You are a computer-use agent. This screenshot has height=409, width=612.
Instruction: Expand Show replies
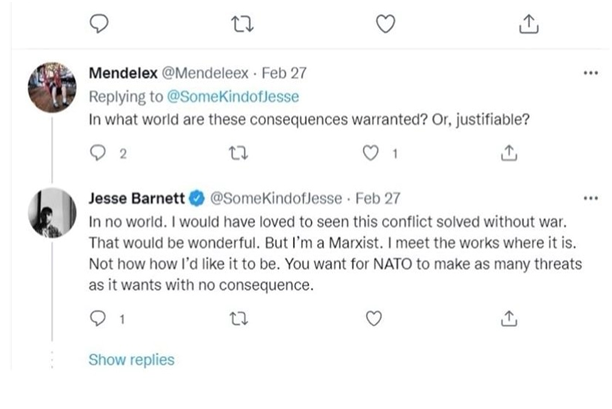click(131, 360)
